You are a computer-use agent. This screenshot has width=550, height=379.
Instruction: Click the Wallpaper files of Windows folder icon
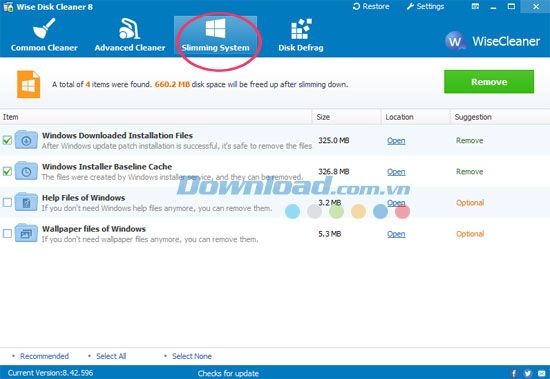[x=26, y=233]
